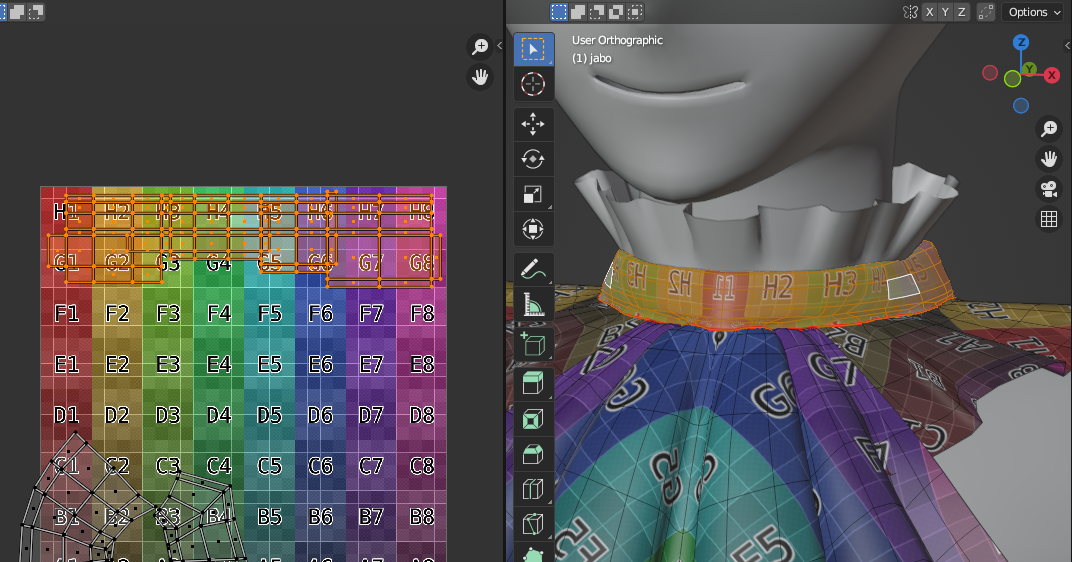1072x562 pixels.
Task: Expand the UV editor sidebar arrow
Action: pyautogui.click(x=499, y=46)
